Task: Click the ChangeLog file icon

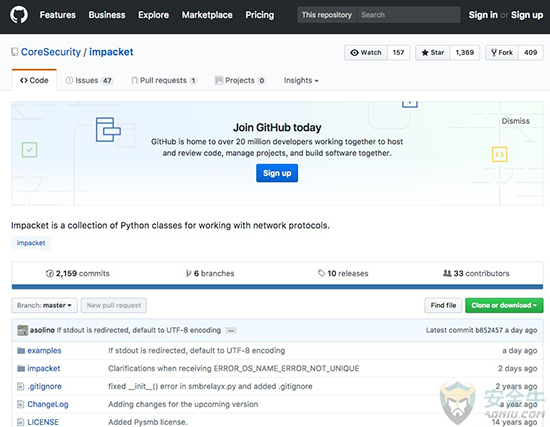Action: 21,404
